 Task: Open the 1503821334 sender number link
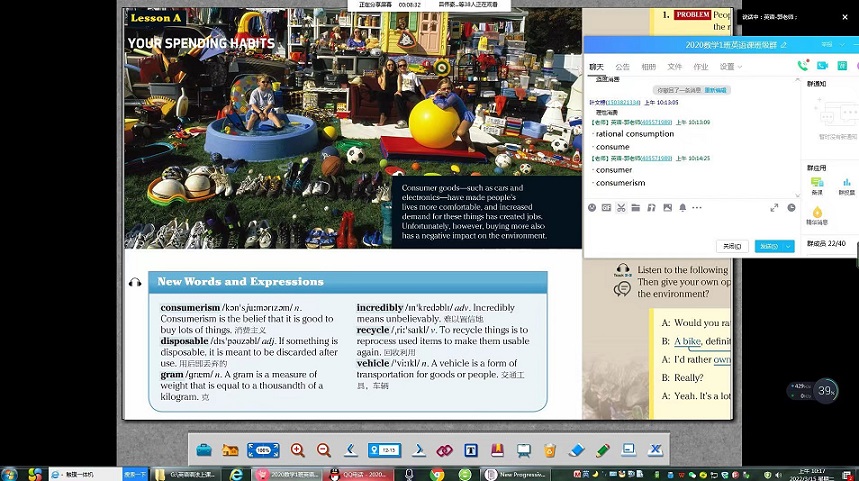[623, 102]
